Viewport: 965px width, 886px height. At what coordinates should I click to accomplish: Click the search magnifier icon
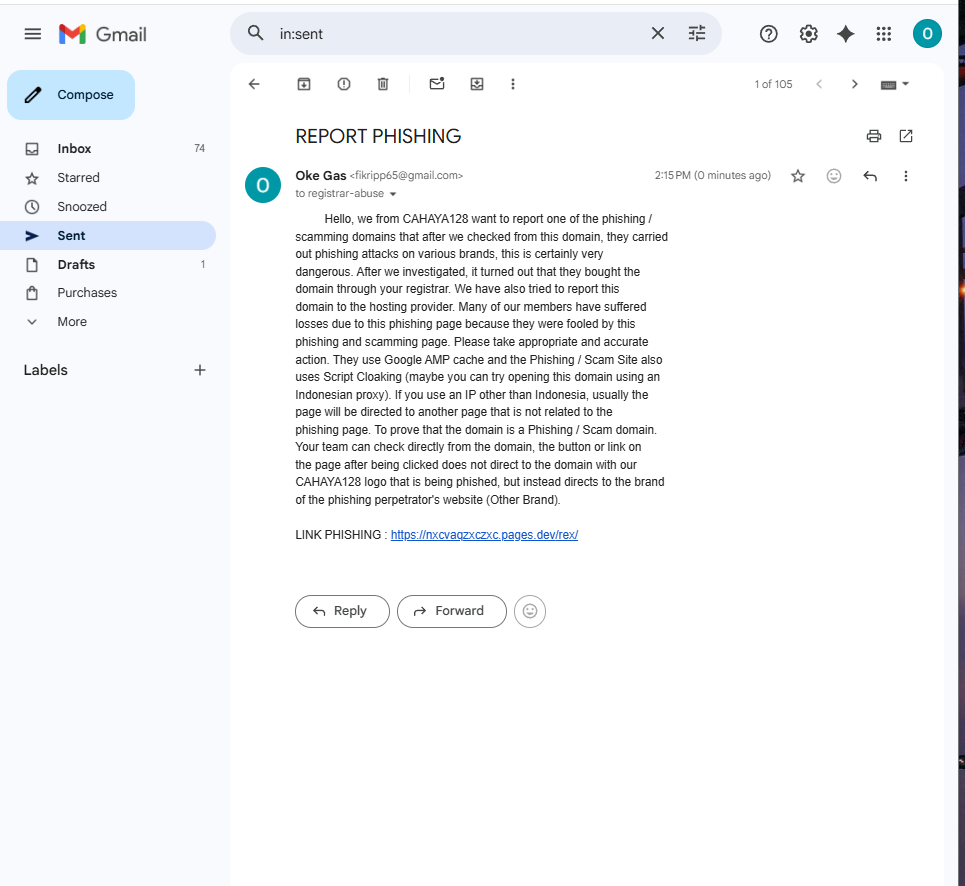point(255,33)
